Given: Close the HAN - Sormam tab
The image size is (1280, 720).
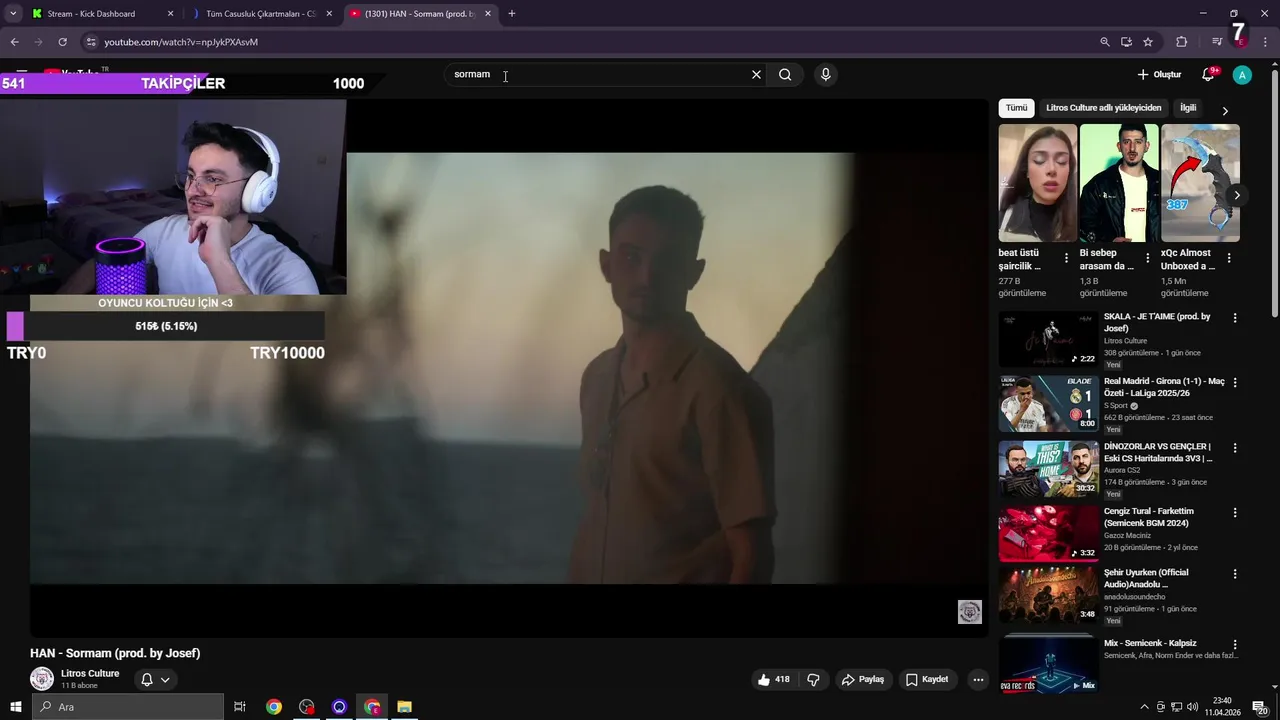Looking at the screenshot, I should point(488,14).
